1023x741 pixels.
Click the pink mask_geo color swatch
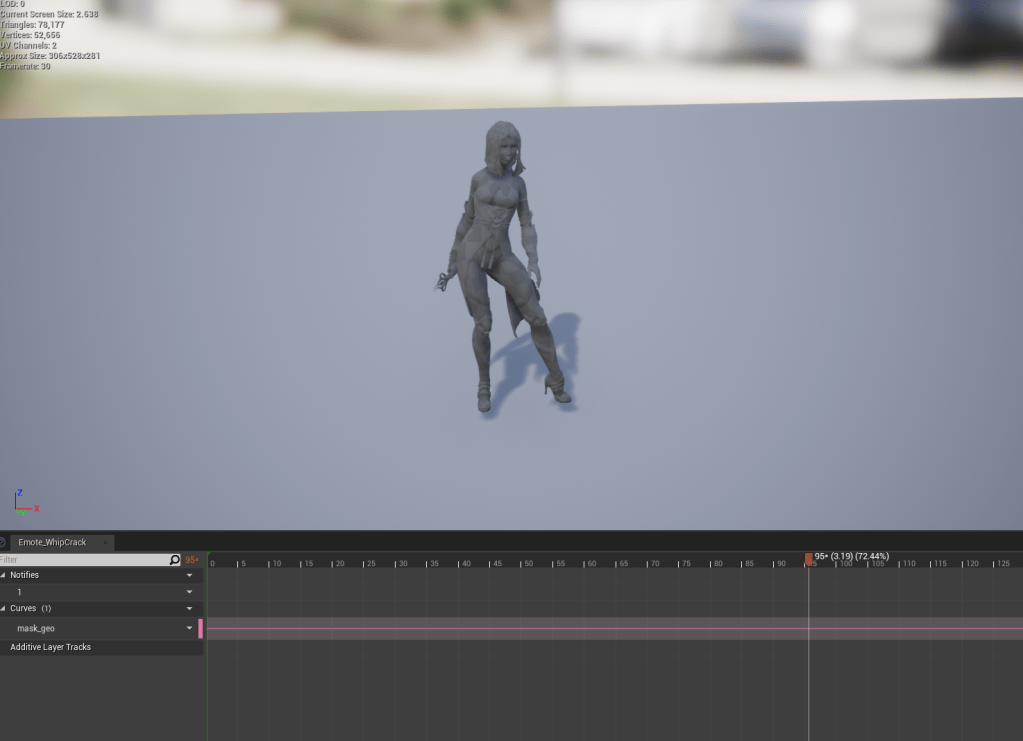tap(200, 628)
